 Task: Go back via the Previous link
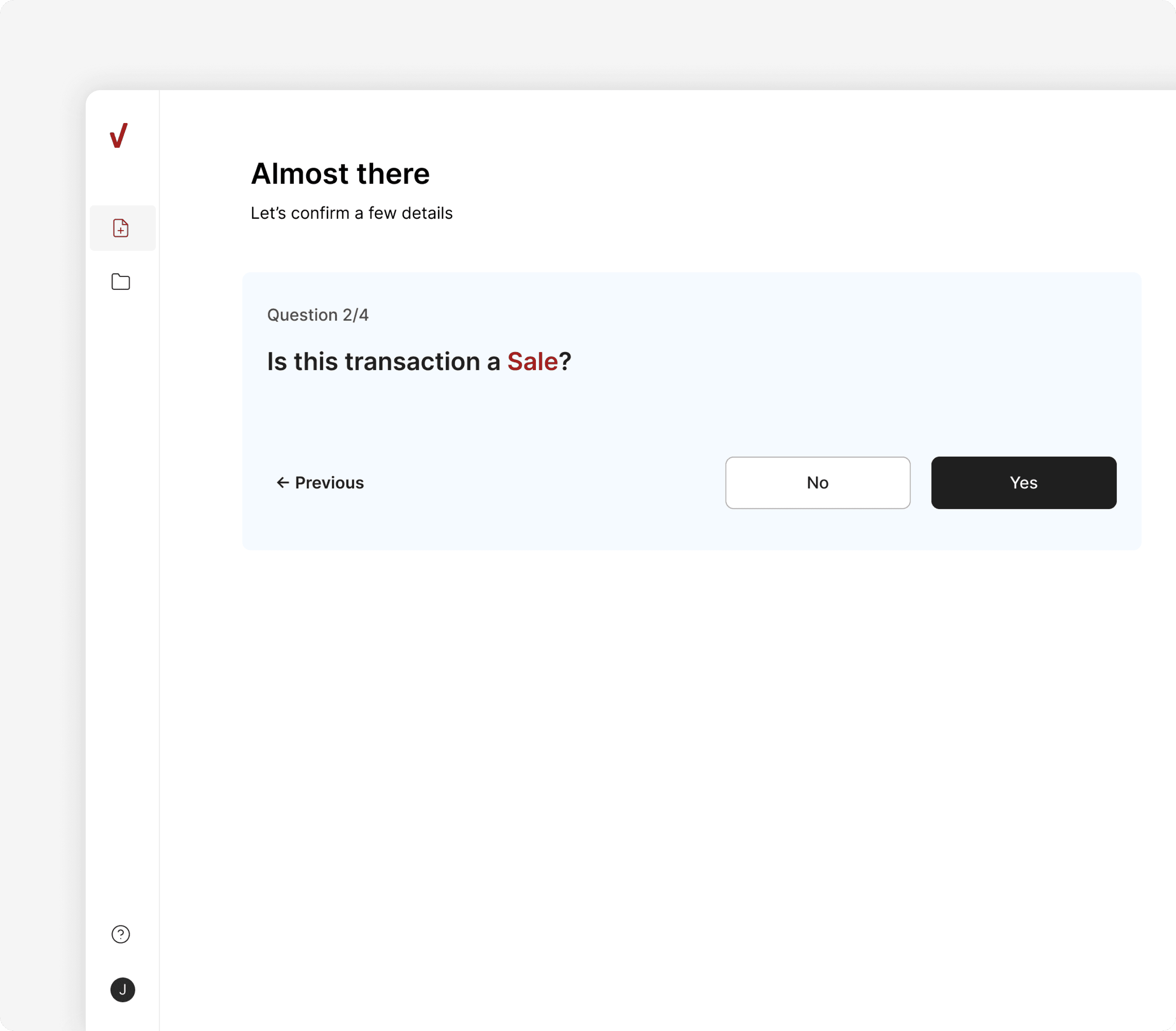(329, 482)
